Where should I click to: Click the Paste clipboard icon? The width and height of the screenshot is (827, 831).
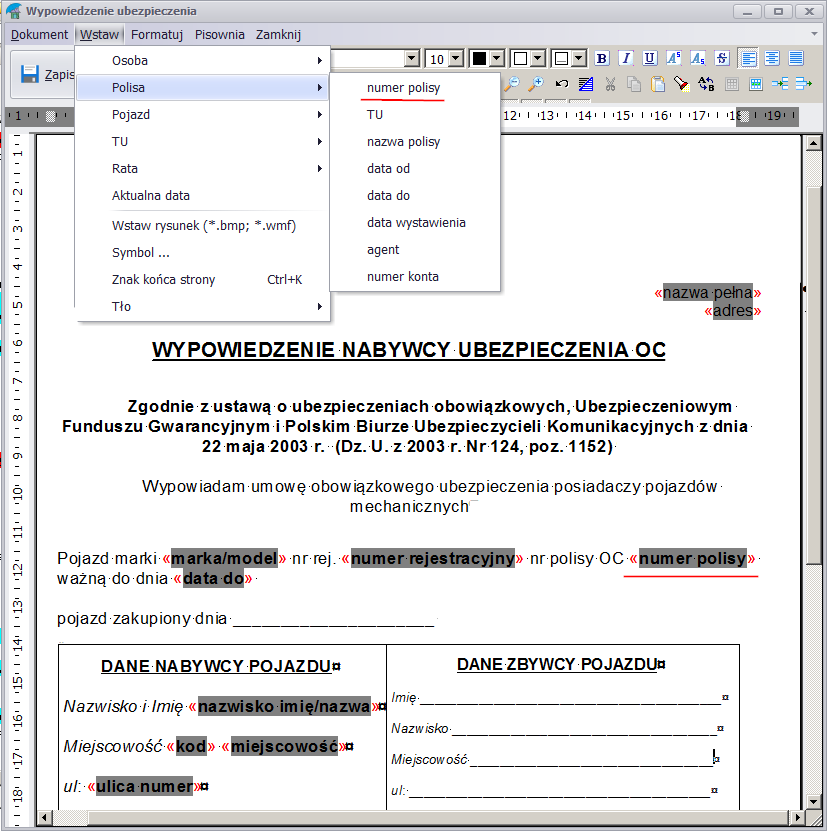tap(658, 84)
